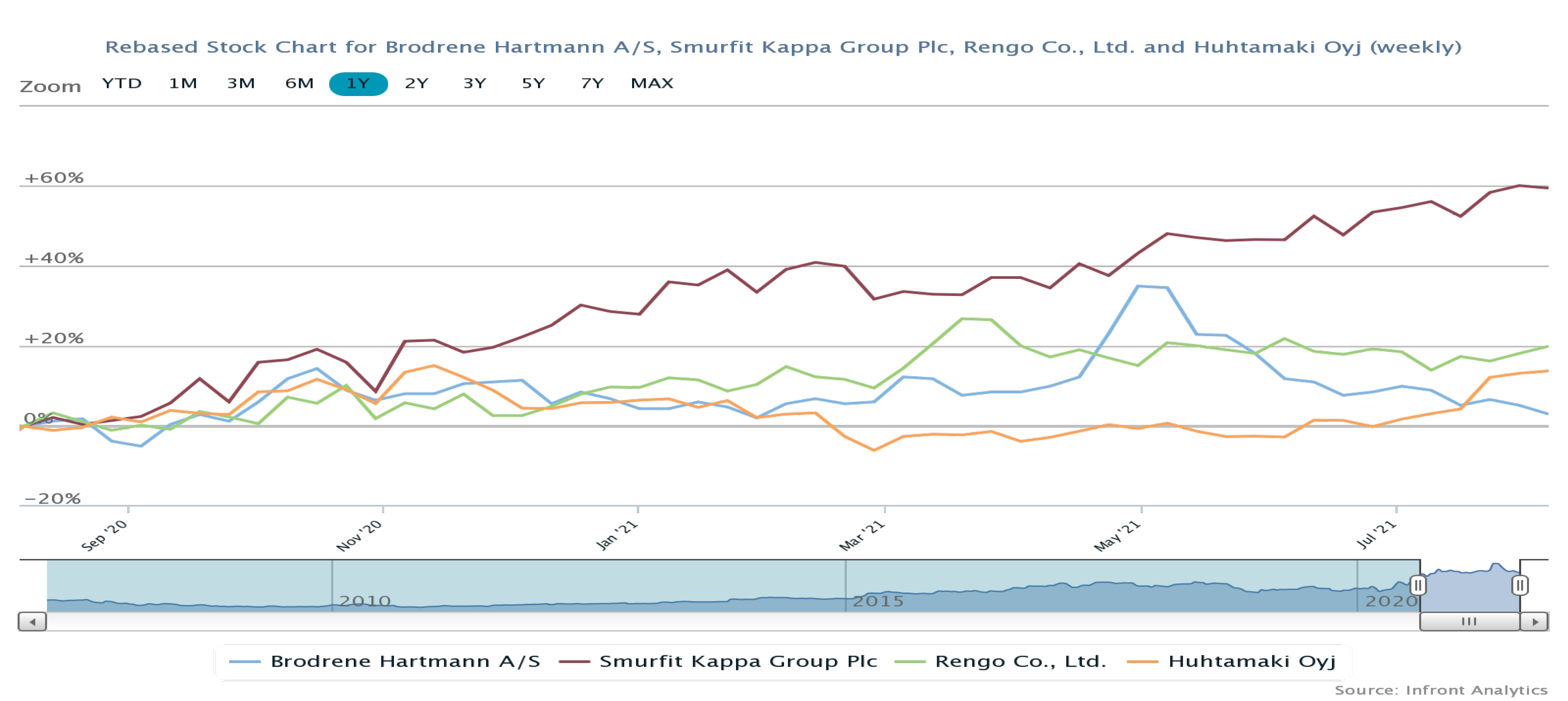Switch zoom to 3M
The height and width of the screenshot is (701, 1568).
tap(241, 84)
